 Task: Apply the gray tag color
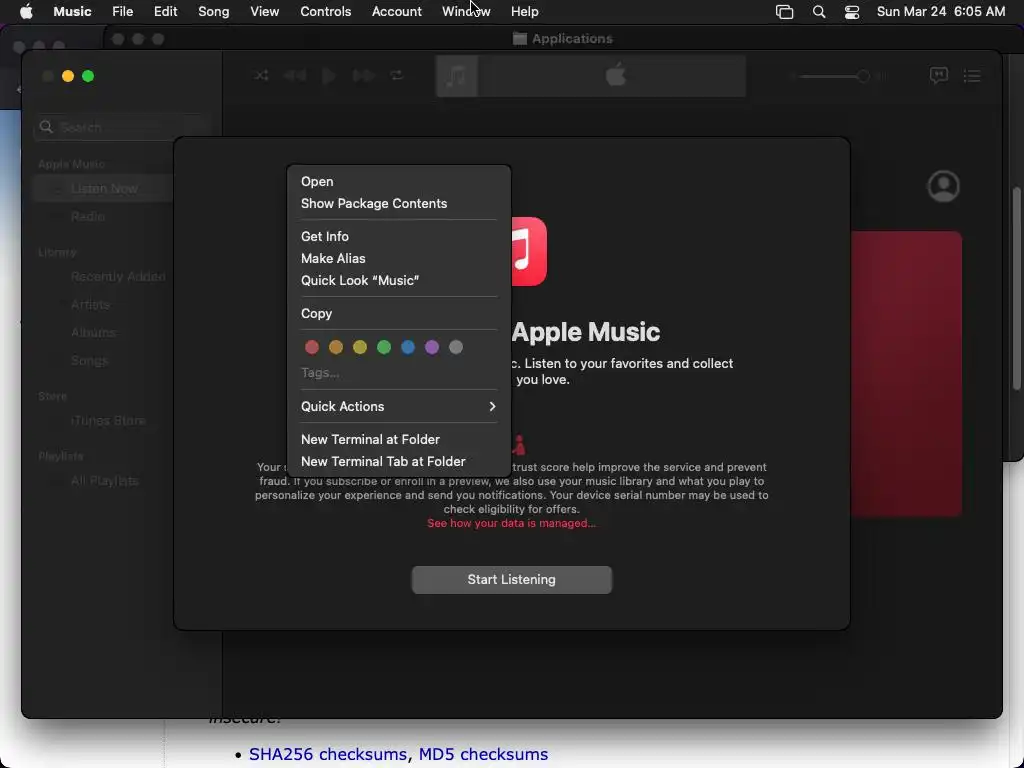point(456,347)
